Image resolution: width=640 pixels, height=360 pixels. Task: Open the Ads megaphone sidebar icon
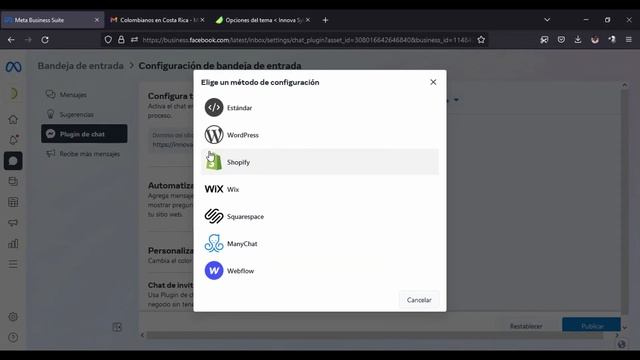click(13, 223)
